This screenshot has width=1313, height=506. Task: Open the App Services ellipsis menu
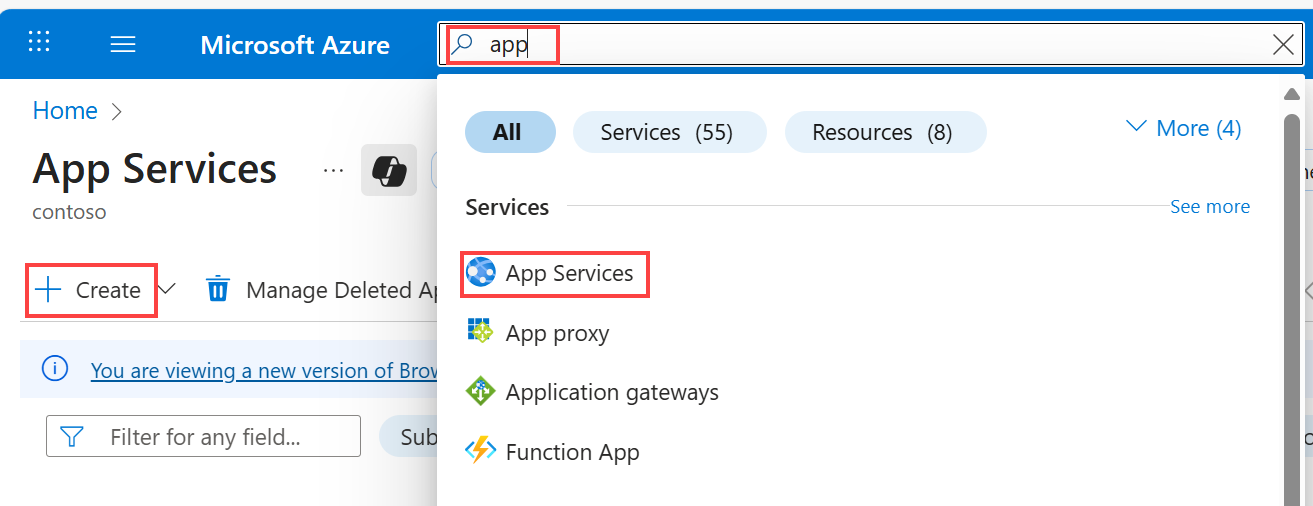(x=334, y=170)
